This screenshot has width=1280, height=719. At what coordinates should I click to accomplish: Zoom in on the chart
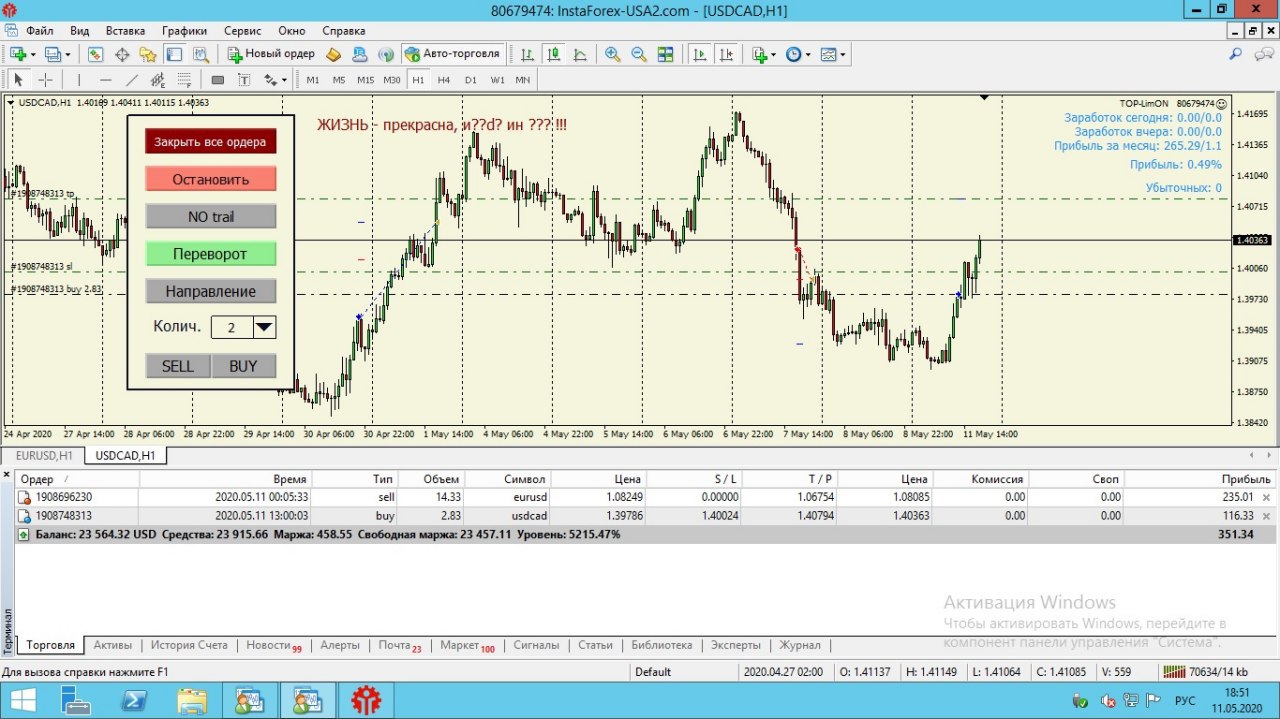[x=612, y=54]
